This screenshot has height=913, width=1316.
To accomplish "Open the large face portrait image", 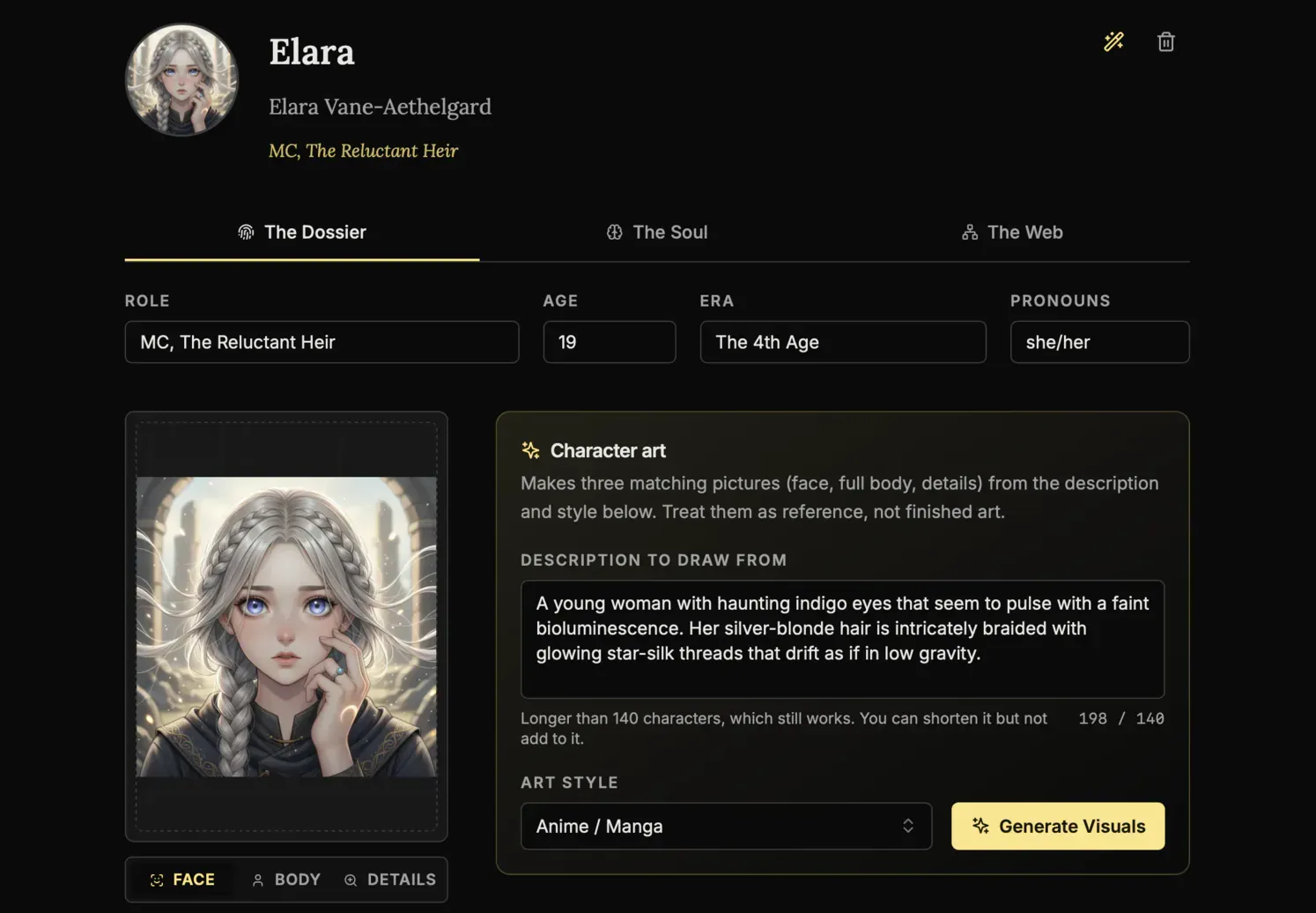I will tap(286, 627).
